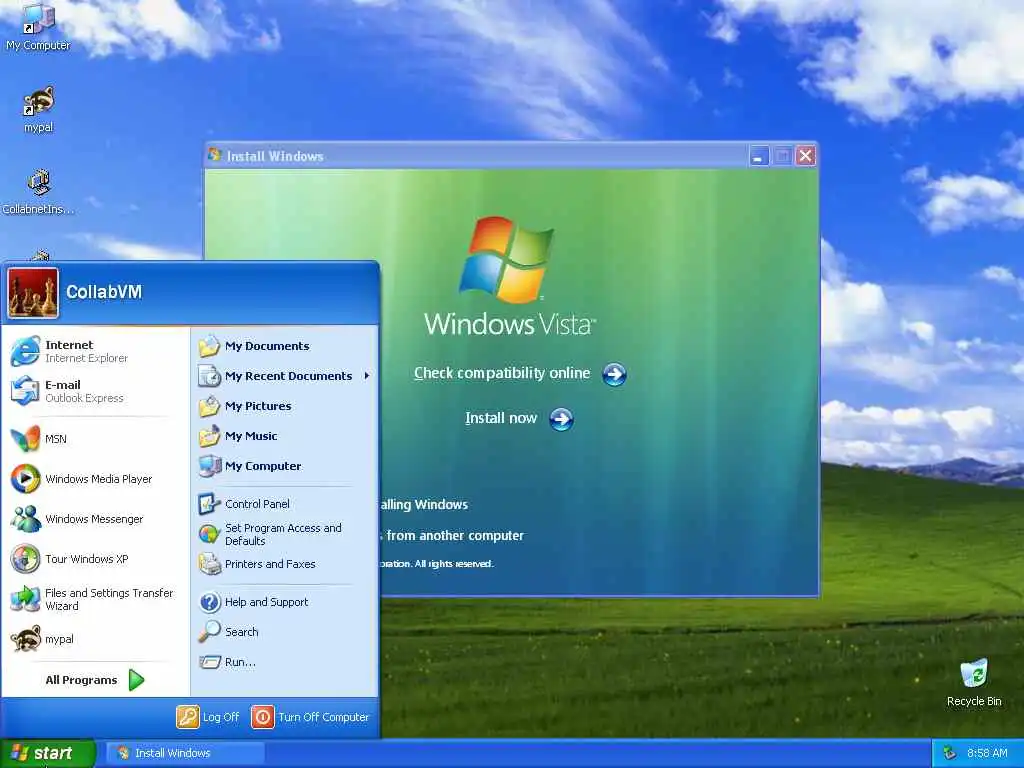Select mypal desktop shortcut

click(x=38, y=109)
